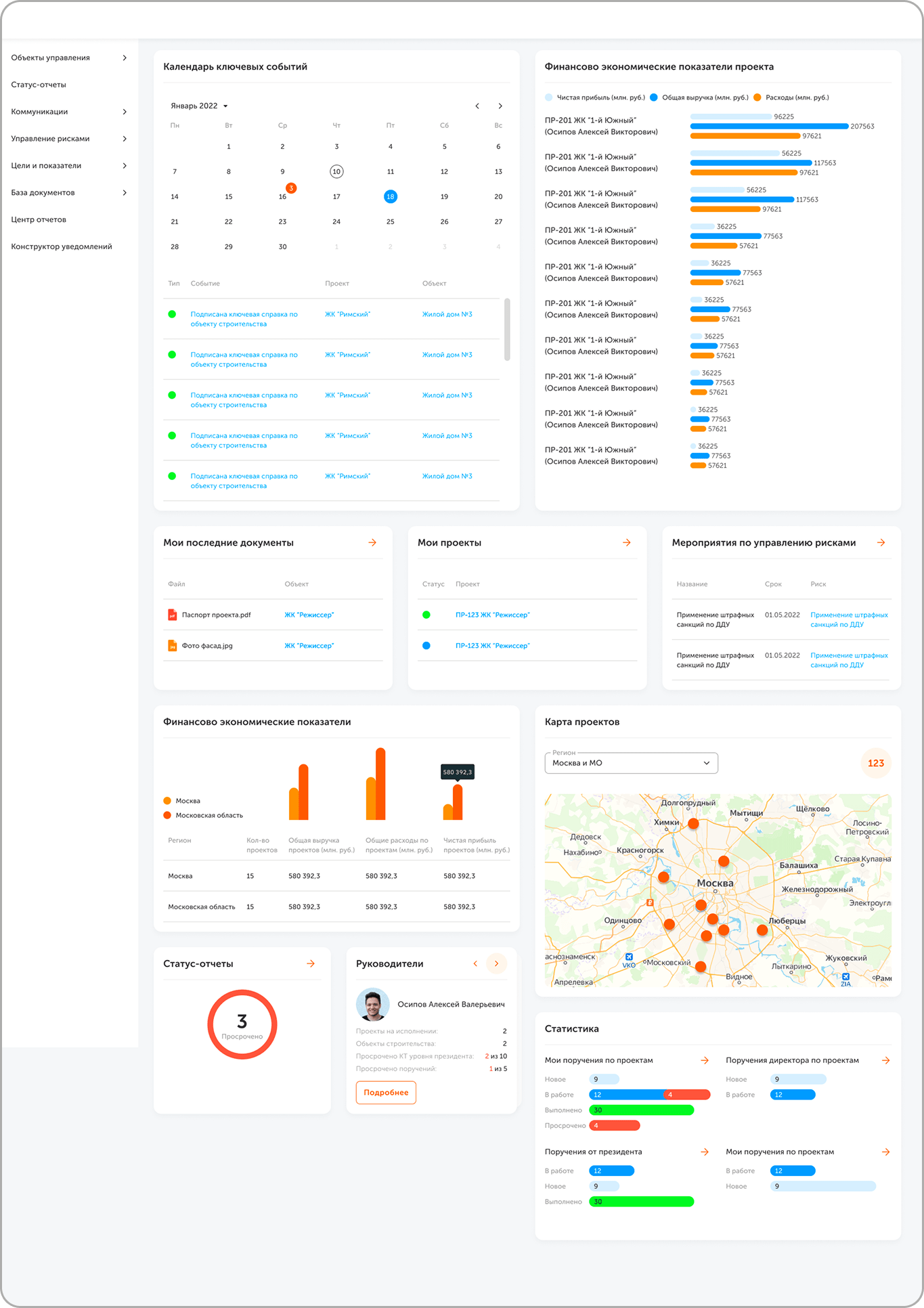
Task: Toggle Чистая прибыль legend item
Action: (594, 97)
